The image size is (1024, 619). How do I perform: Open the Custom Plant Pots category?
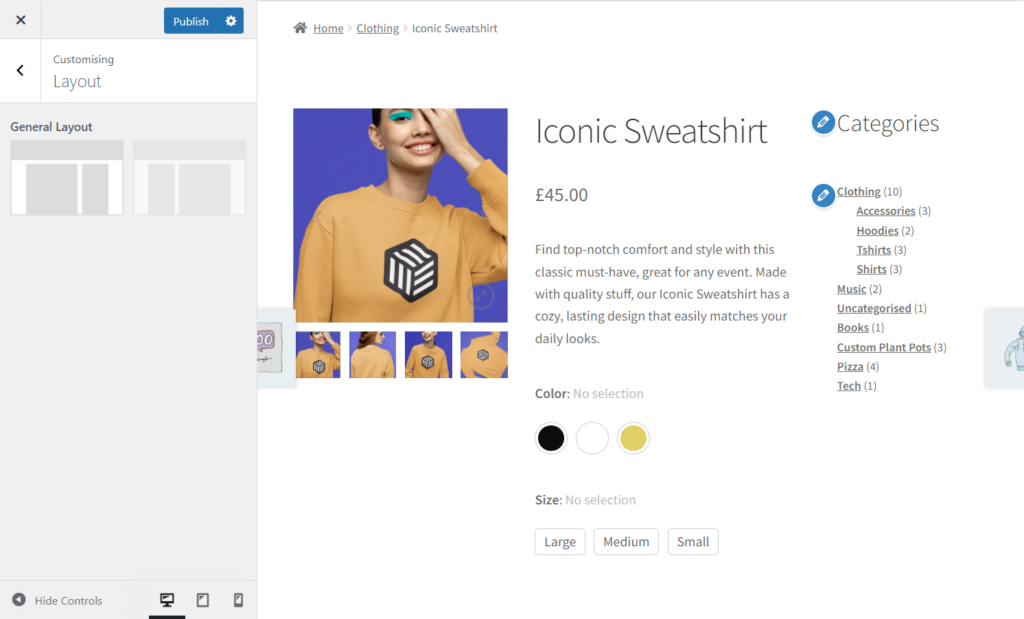click(x=884, y=347)
